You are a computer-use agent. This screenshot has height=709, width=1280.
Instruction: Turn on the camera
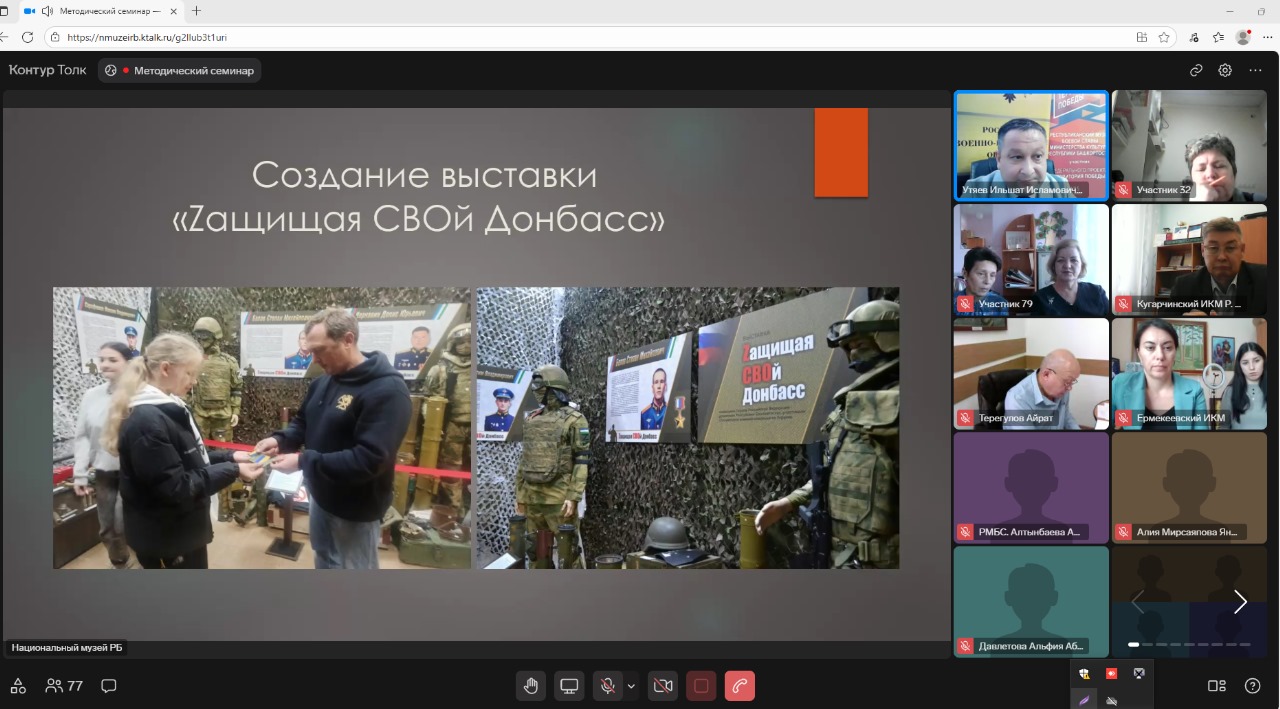point(662,686)
